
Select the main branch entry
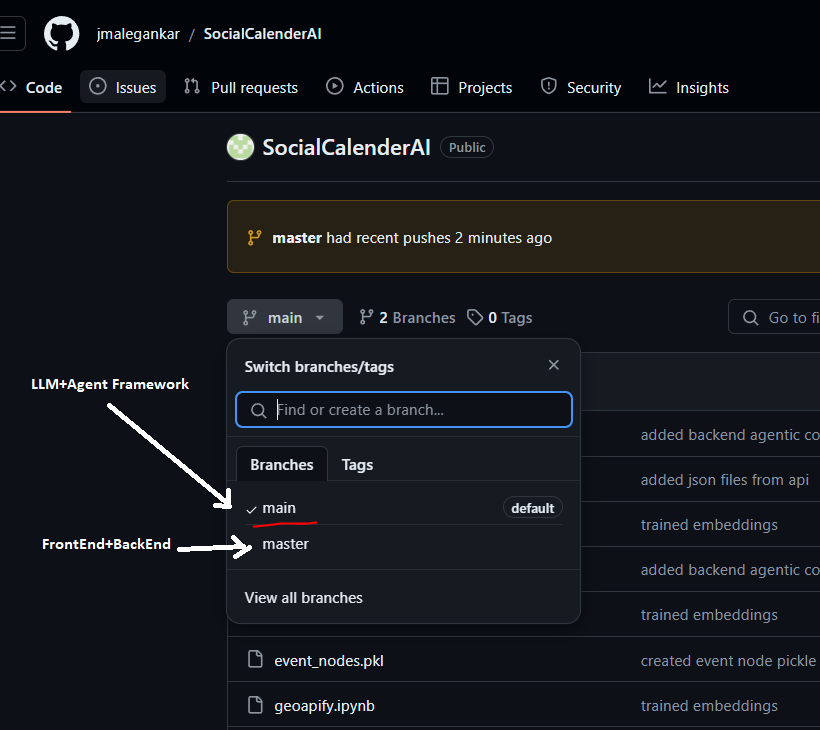(x=404, y=508)
